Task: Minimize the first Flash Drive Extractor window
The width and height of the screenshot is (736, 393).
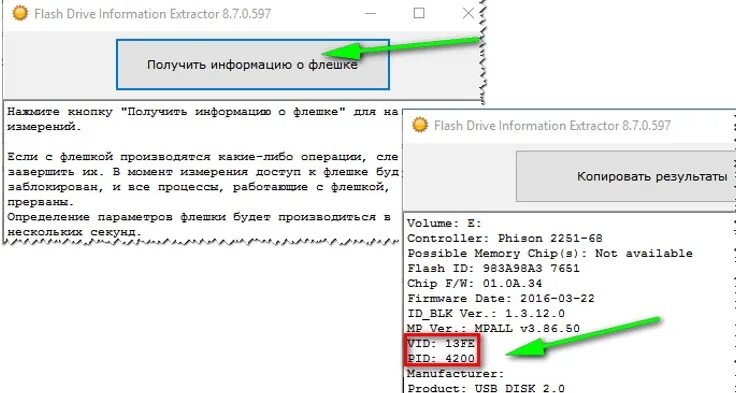Action: (x=370, y=14)
